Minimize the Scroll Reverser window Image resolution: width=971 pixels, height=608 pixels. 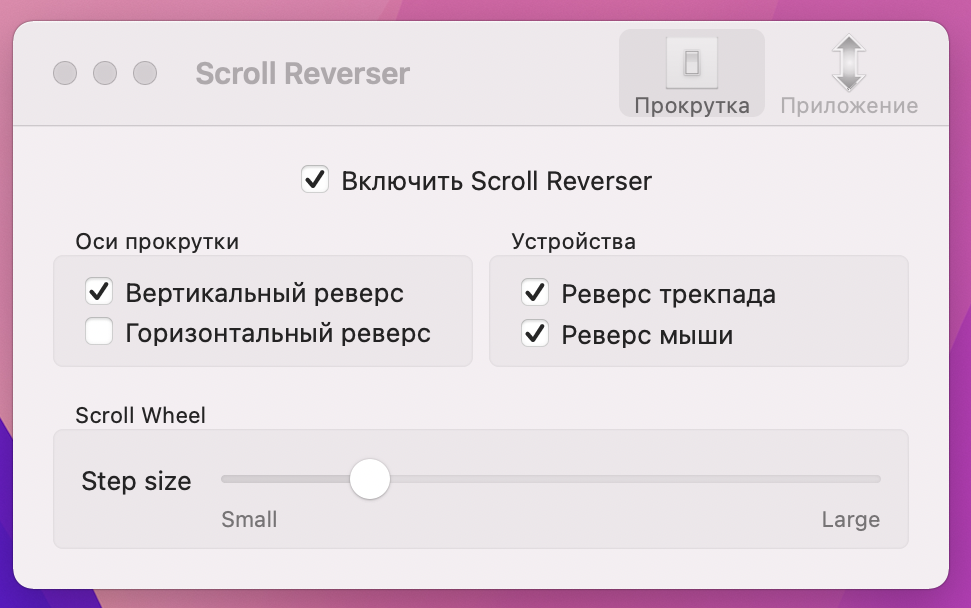(105, 73)
